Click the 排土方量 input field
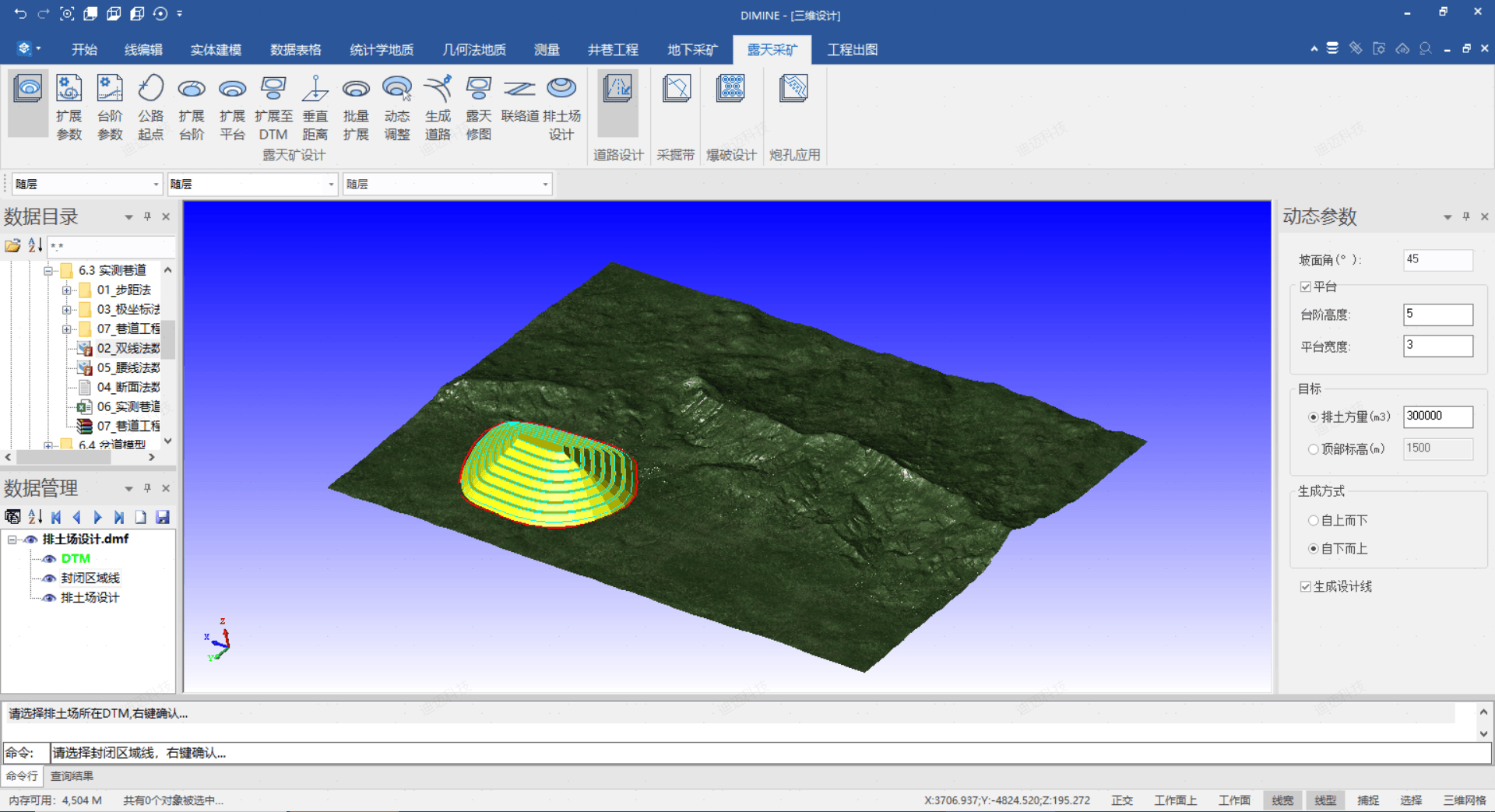This screenshot has height=812, width=1495. [1437, 417]
